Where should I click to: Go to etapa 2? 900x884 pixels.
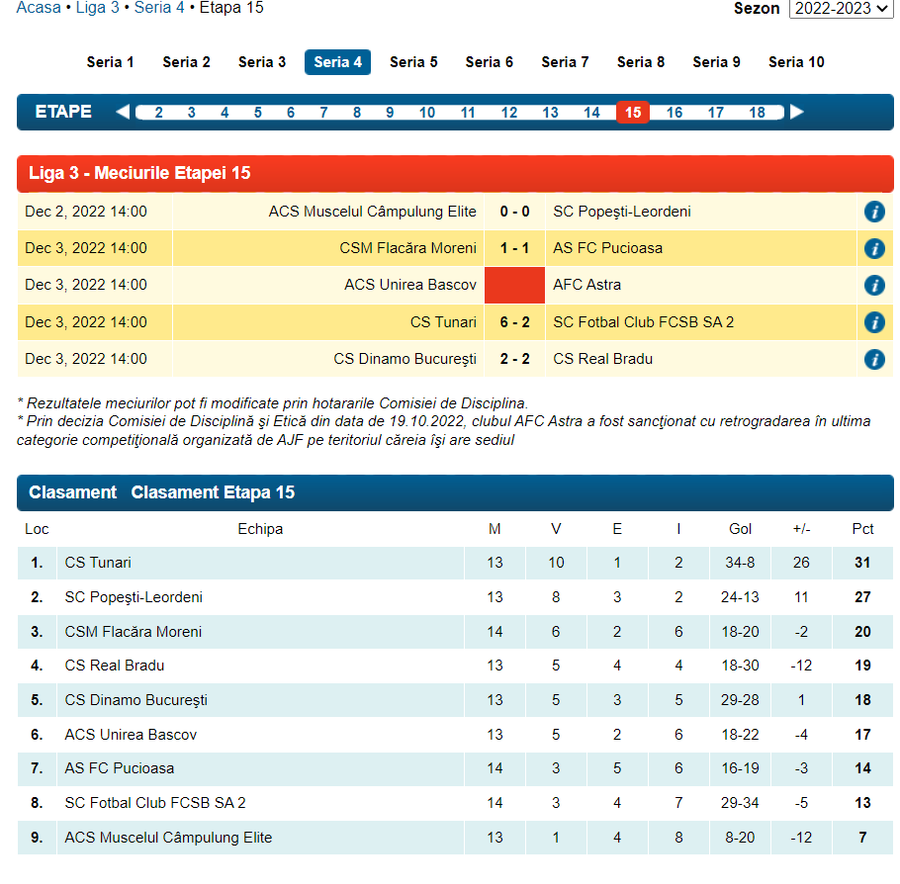coord(158,113)
